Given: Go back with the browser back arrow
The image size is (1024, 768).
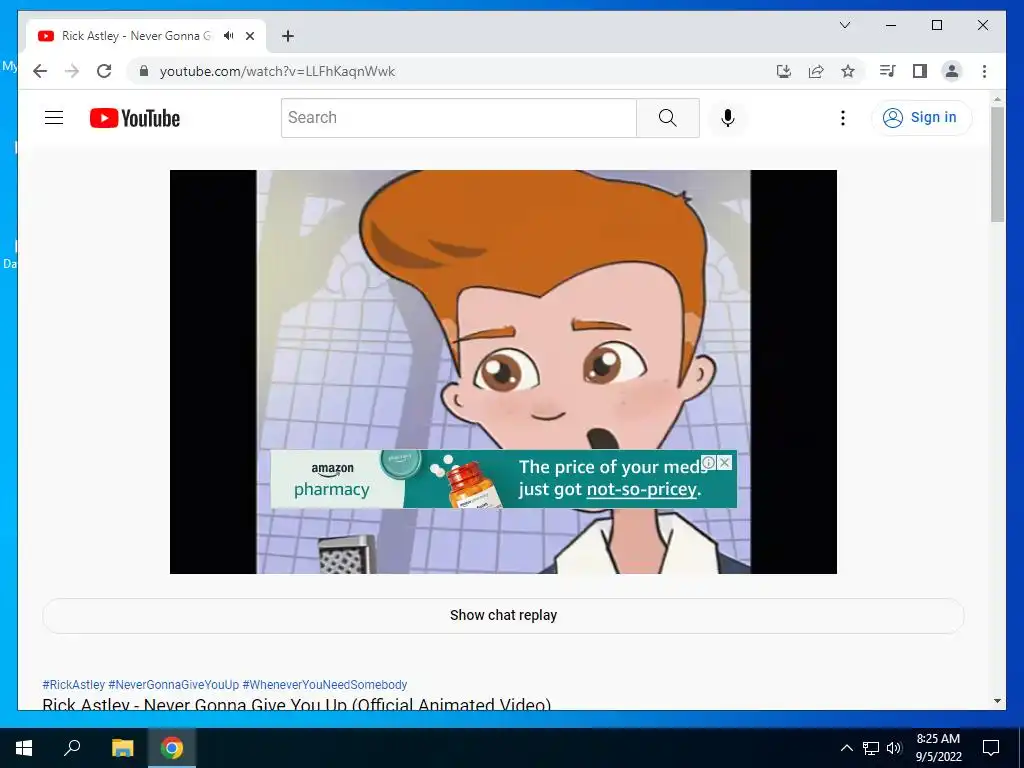Looking at the screenshot, I should click(40, 71).
